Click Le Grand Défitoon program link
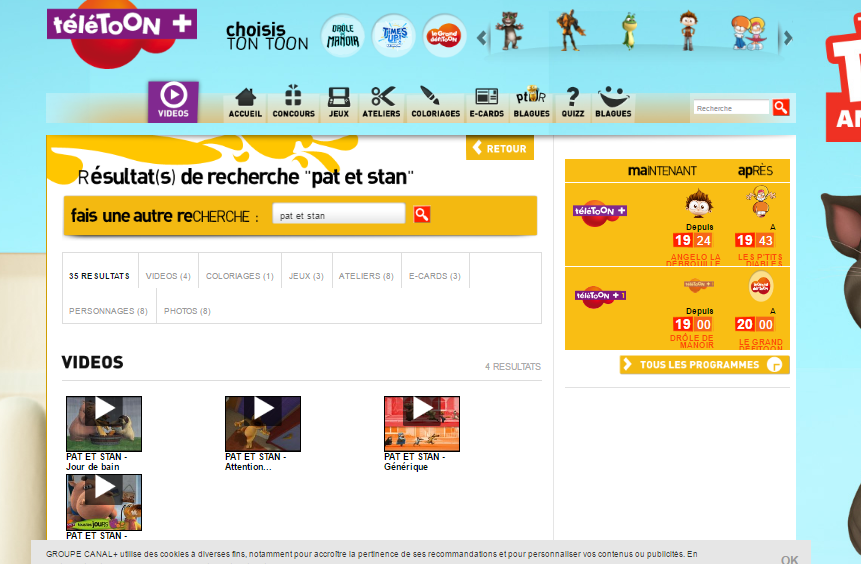 pyautogui.click(x=761, y=344)
